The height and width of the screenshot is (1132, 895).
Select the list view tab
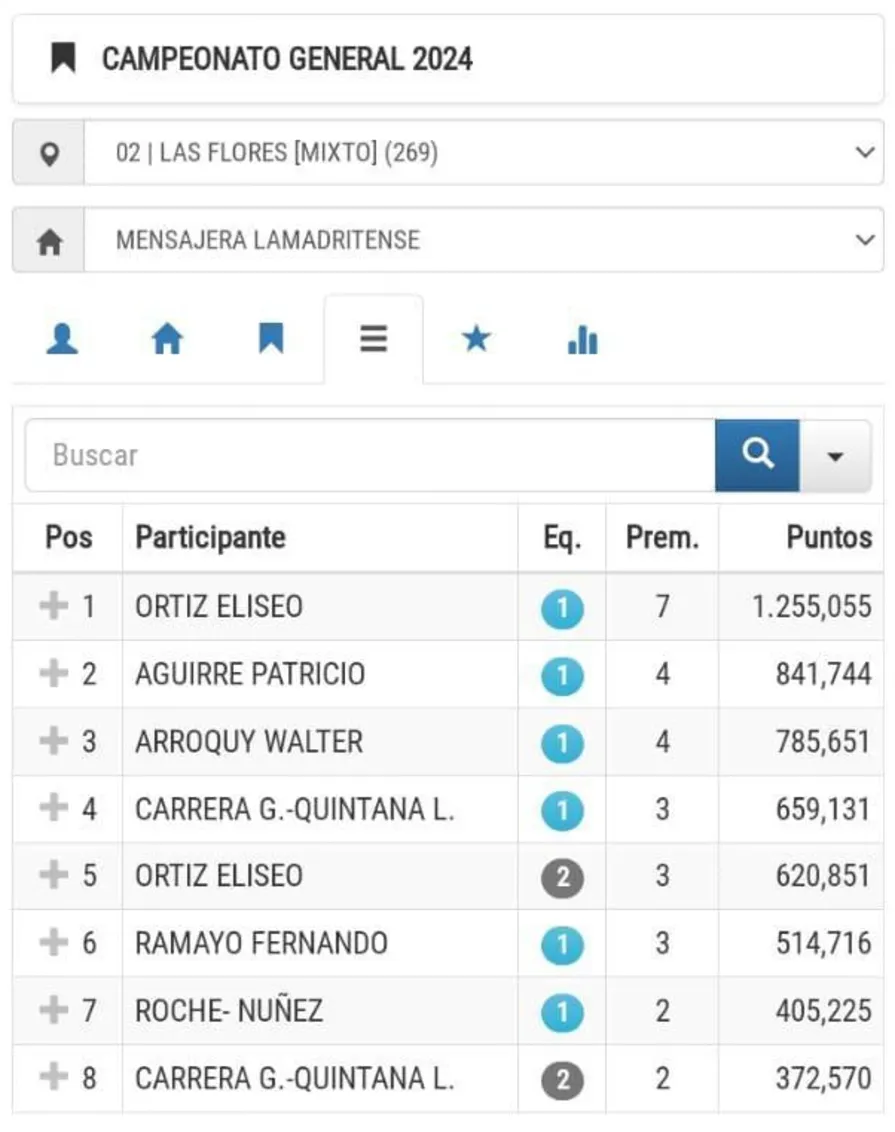tap(374, 340)
